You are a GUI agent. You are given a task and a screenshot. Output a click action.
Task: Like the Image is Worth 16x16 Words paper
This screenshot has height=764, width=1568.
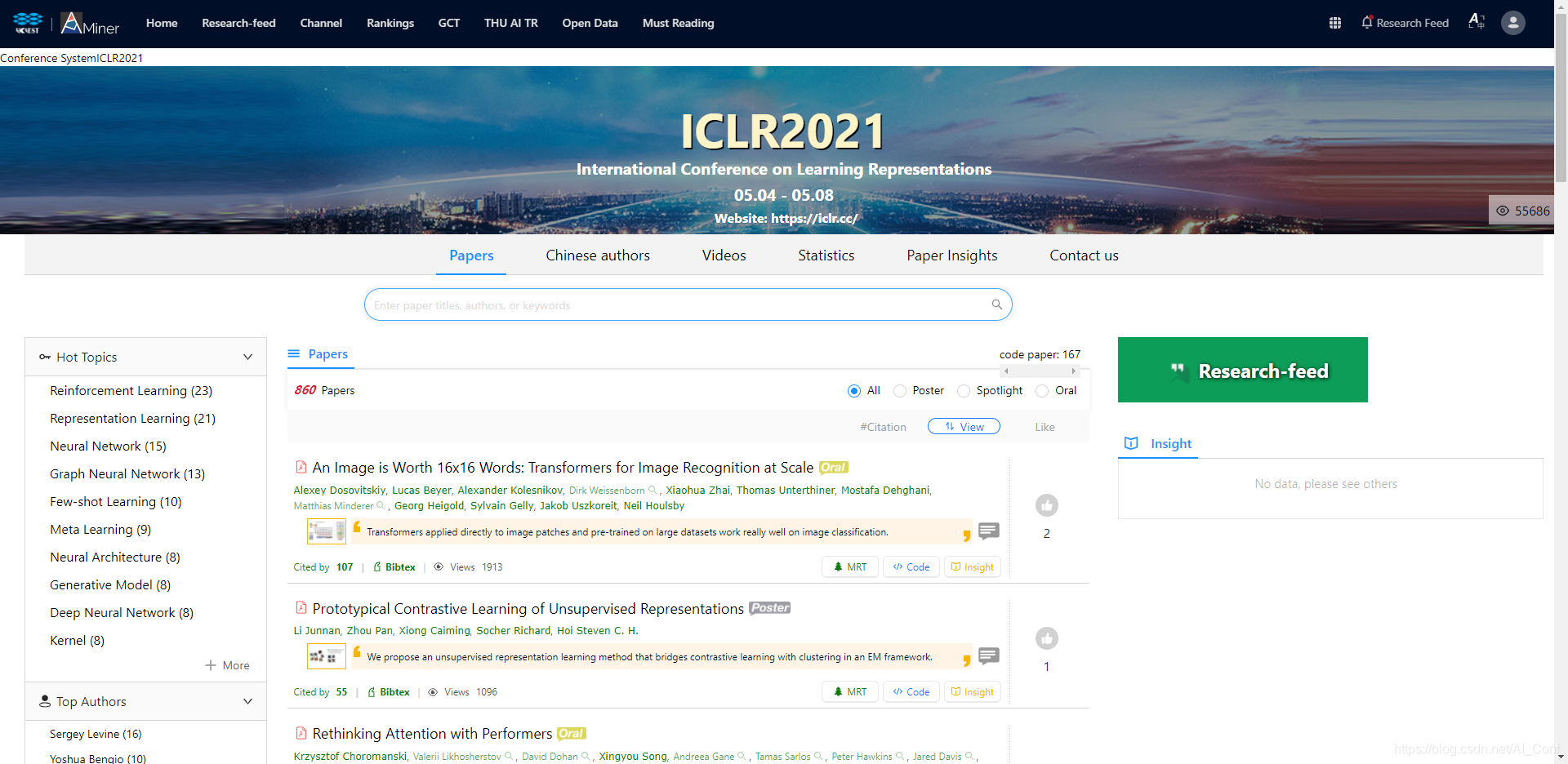click(1047, 505)
